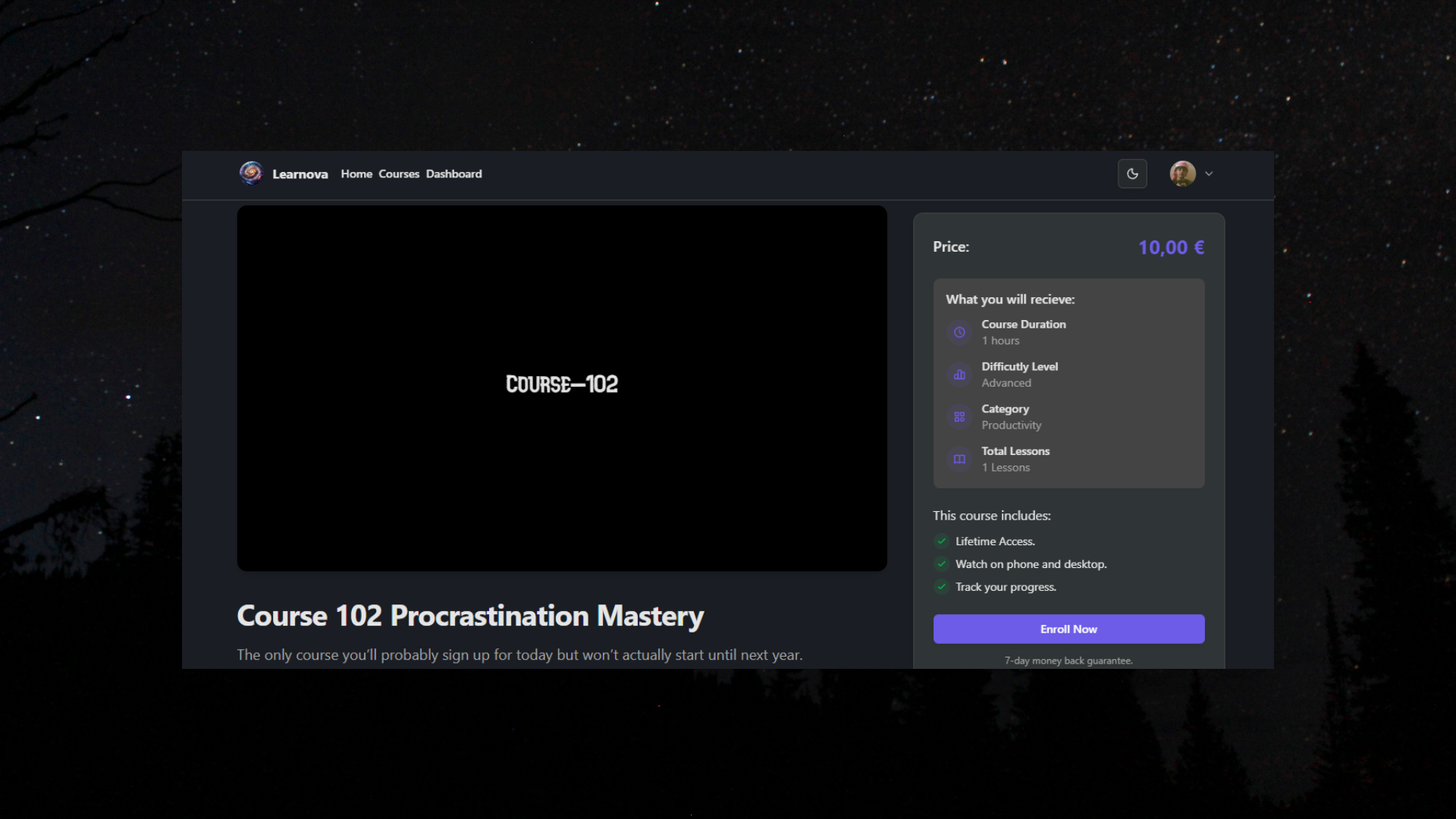This screenshot has height=819, width=1456.
Task: Click the Track your progress checkmark
Action: coord(941,586)
